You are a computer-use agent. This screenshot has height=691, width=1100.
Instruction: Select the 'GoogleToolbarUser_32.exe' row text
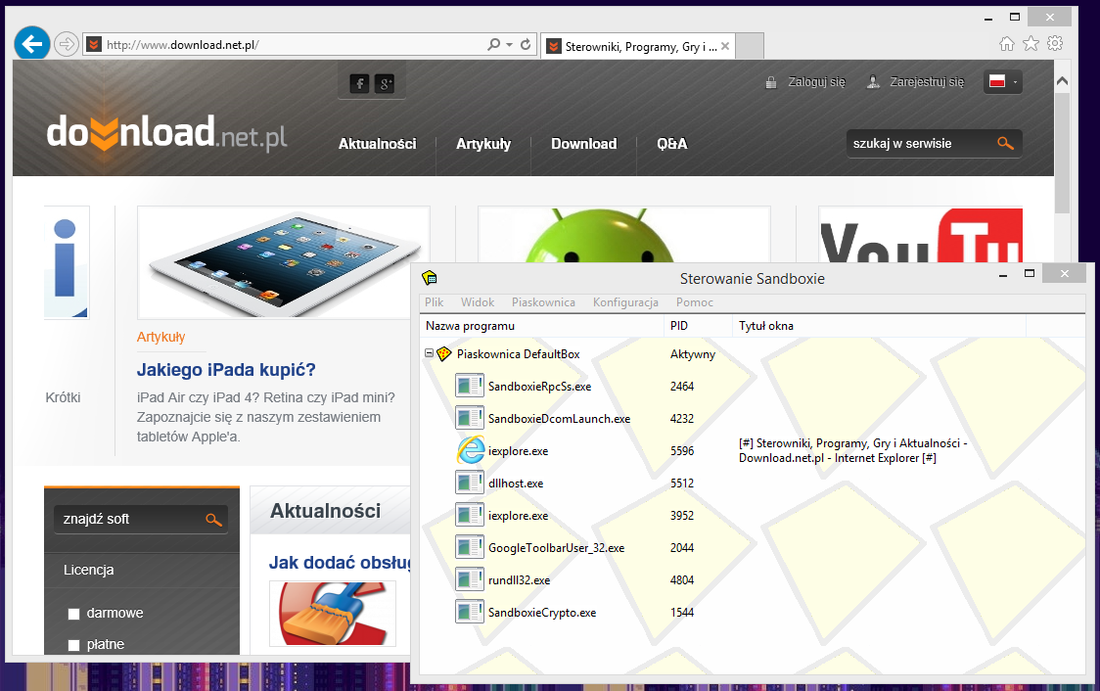(x=556, y=548)
